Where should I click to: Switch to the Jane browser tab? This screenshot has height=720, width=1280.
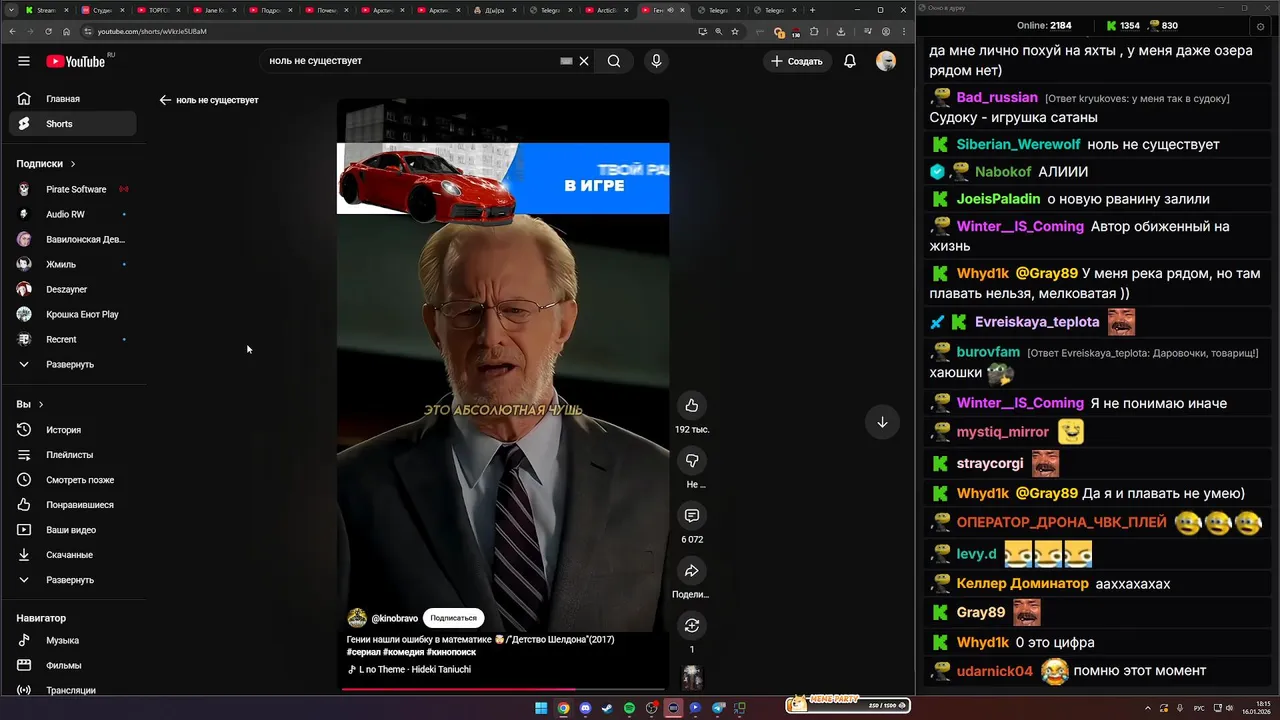215,10
